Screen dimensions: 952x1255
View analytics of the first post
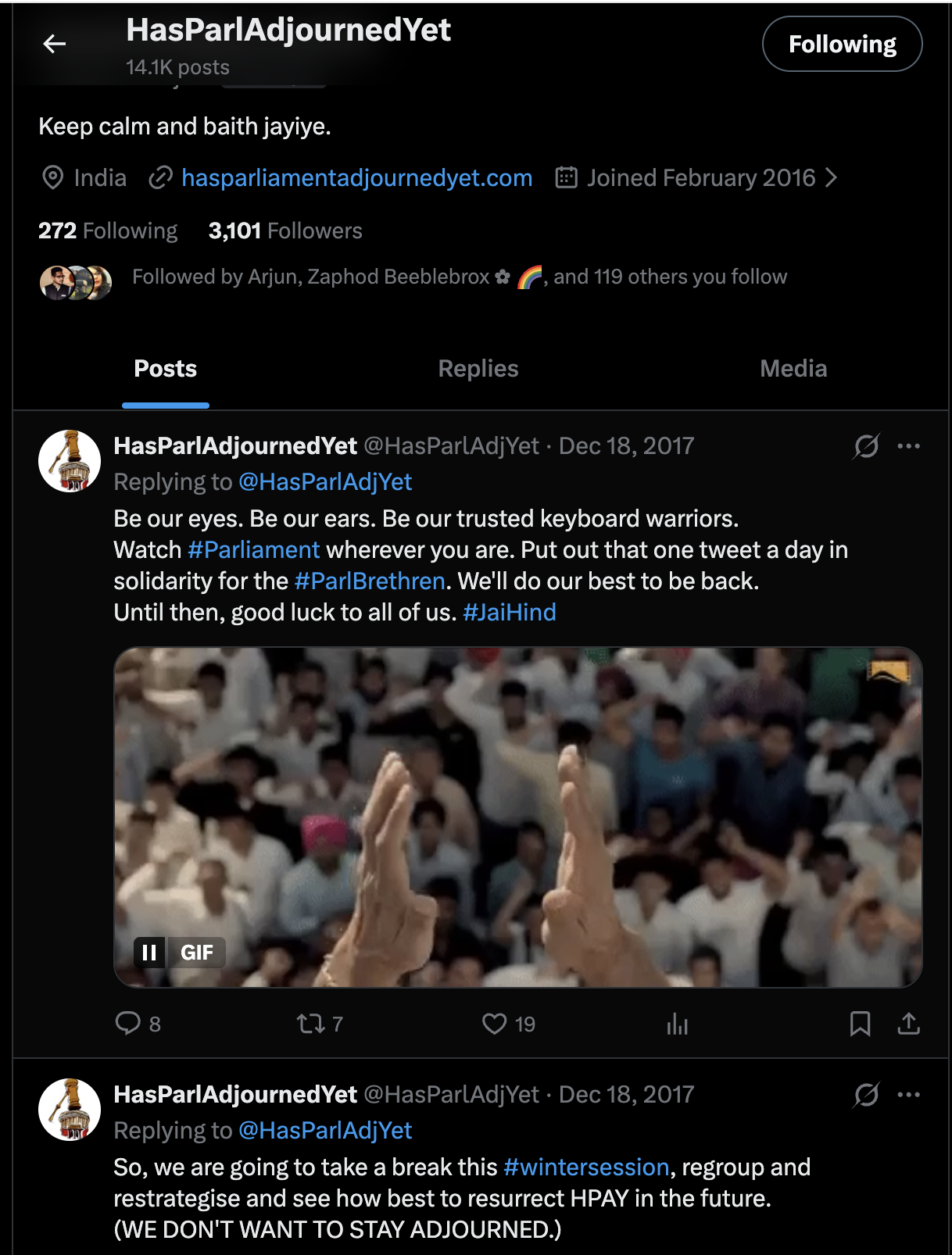coord(677,1024)
